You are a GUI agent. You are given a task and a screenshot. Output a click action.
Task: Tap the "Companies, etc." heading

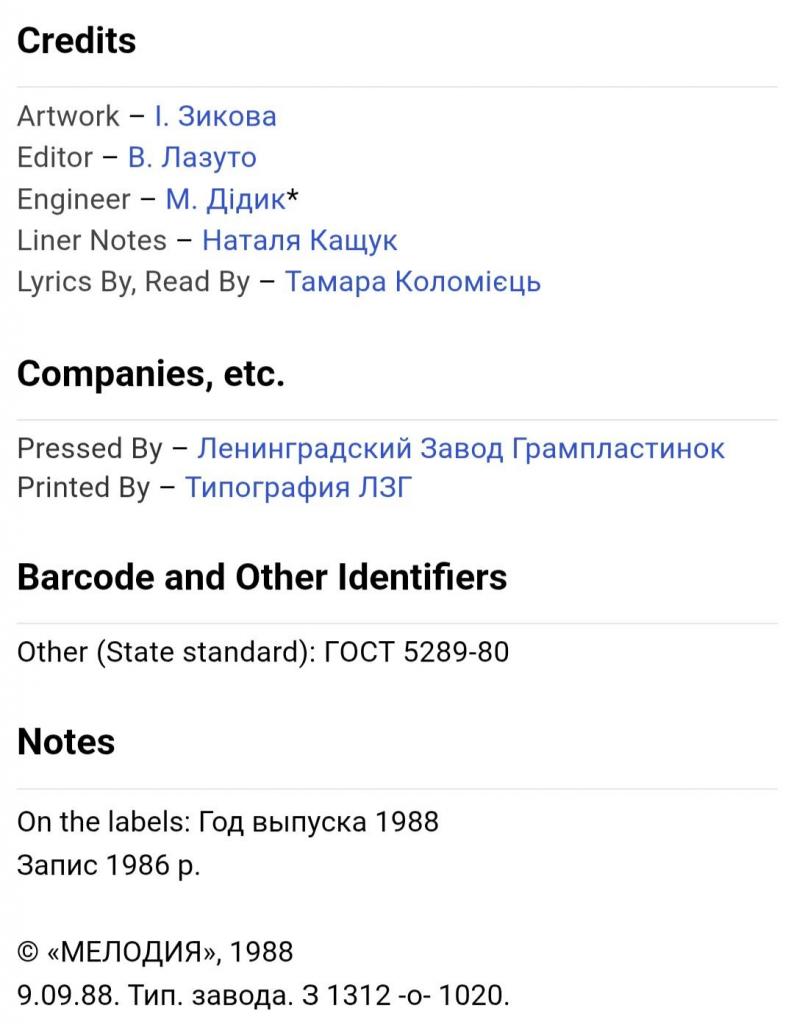point(151,374)
